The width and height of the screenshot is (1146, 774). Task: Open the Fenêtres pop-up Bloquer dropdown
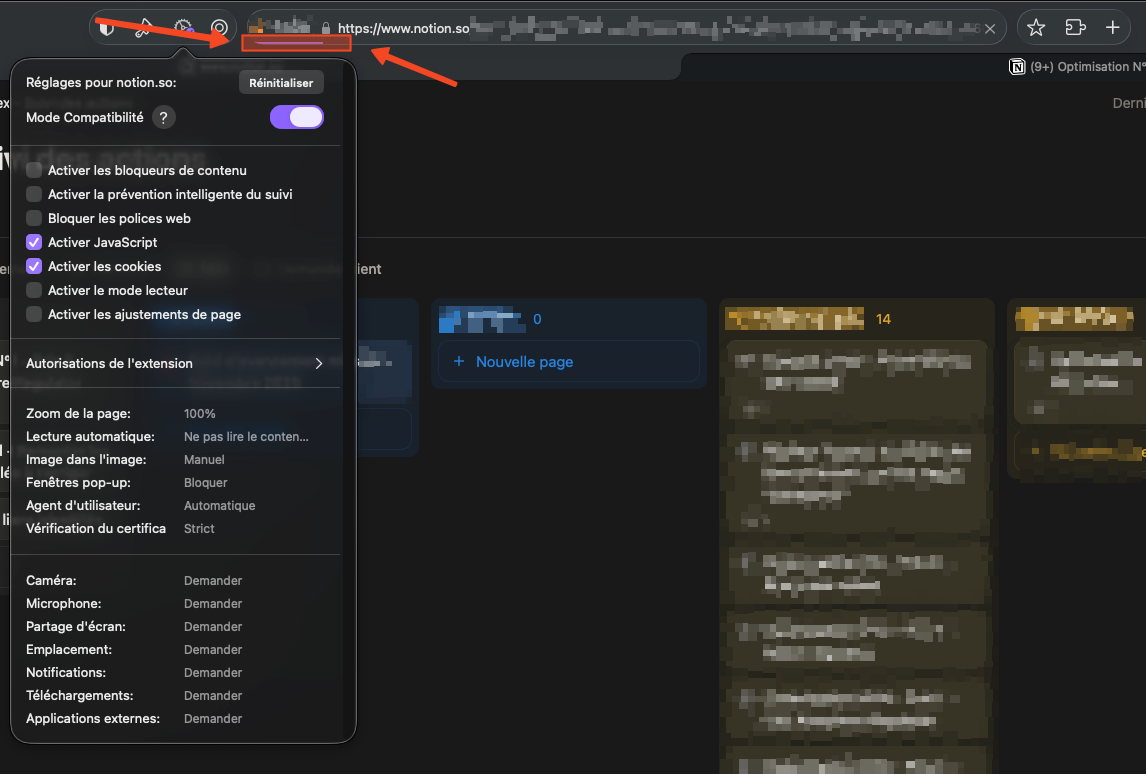click(206, 483)
